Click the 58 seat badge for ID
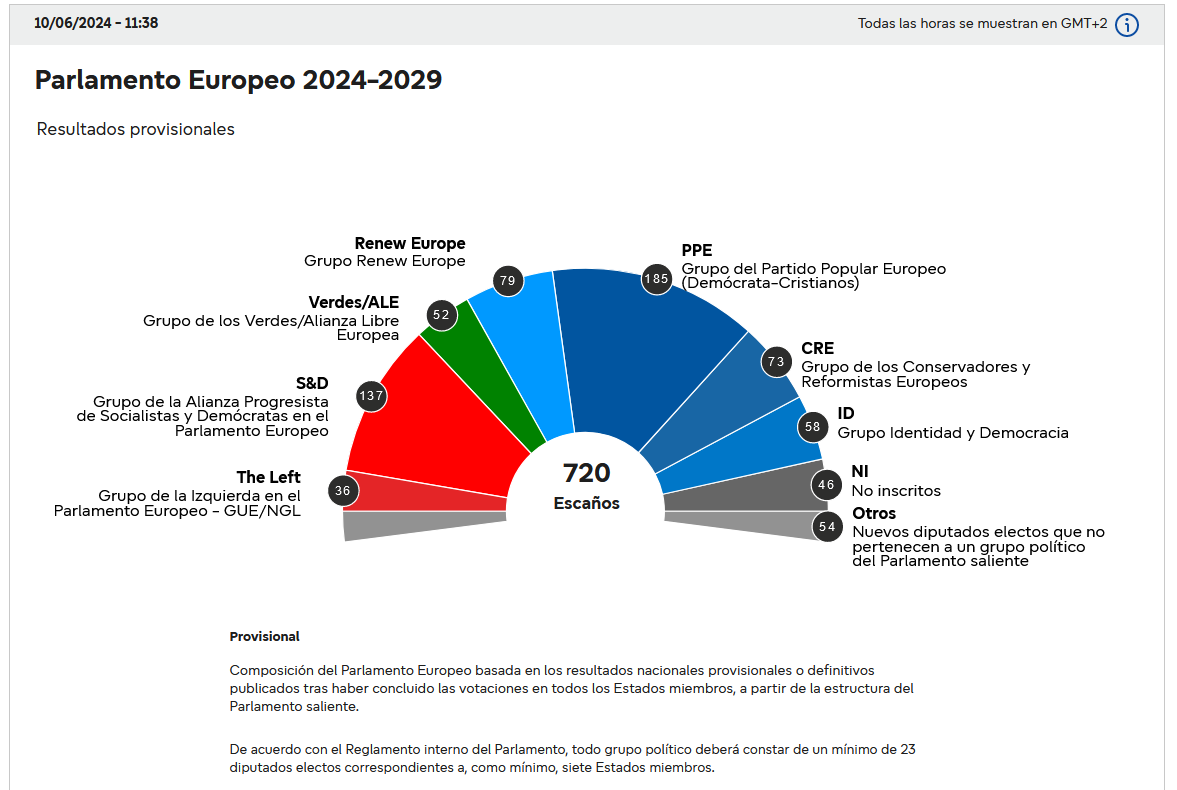Viewport: 1177px width, 790px height. 812,427
